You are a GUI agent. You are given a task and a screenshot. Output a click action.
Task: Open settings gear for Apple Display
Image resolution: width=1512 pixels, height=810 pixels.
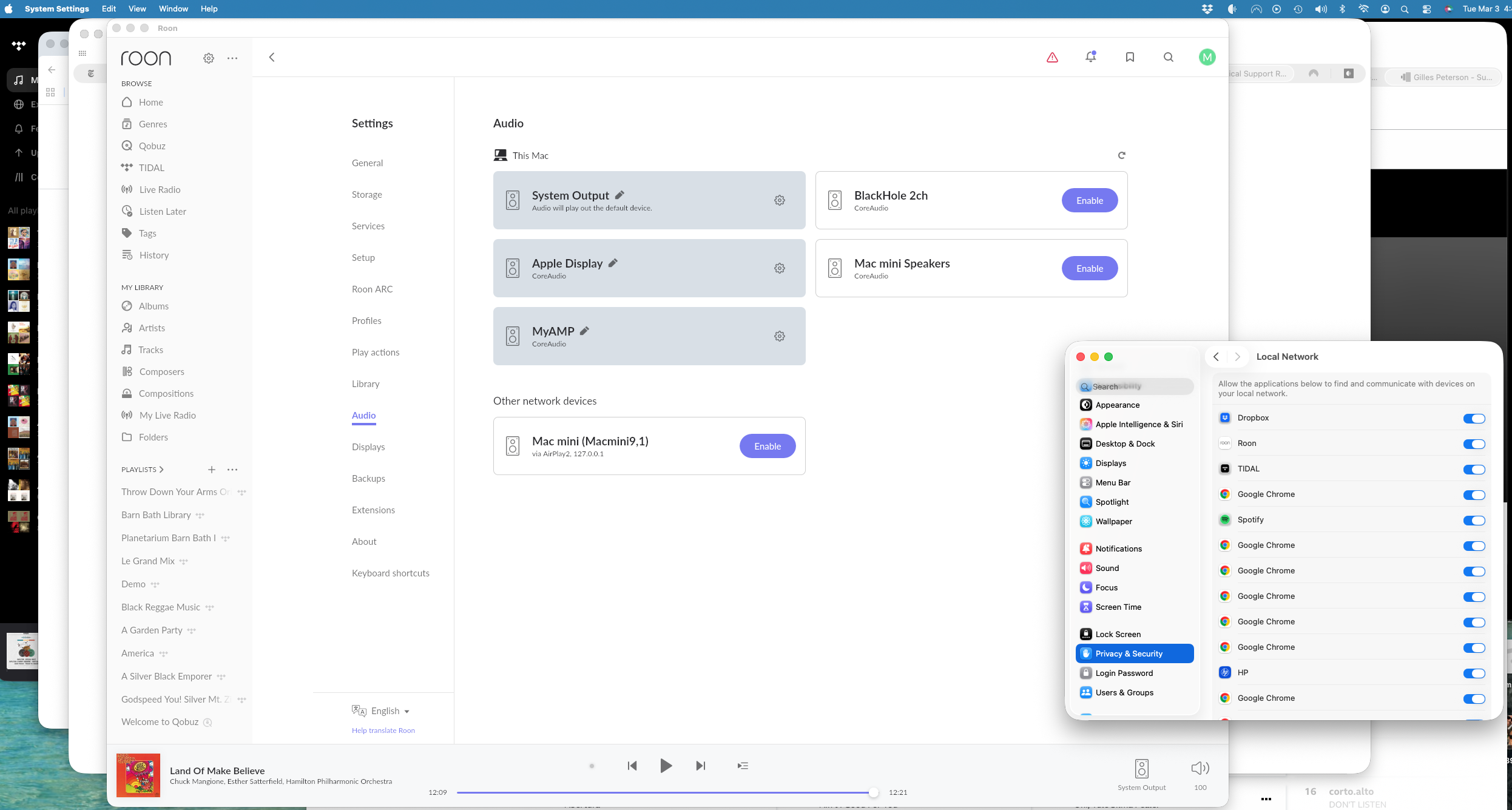tap(780, 268)
